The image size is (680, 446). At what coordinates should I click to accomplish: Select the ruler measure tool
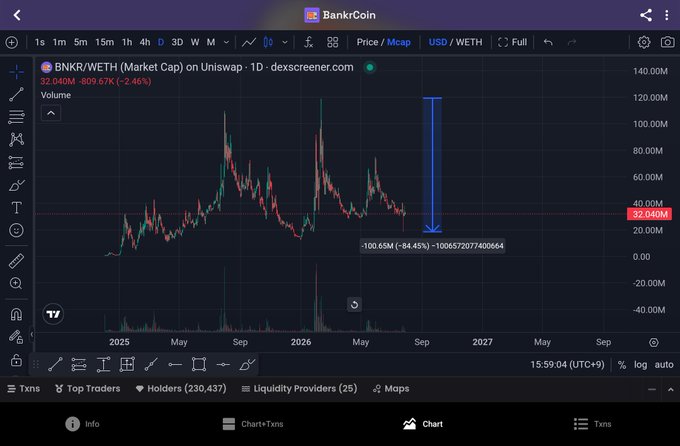(16, 261)
